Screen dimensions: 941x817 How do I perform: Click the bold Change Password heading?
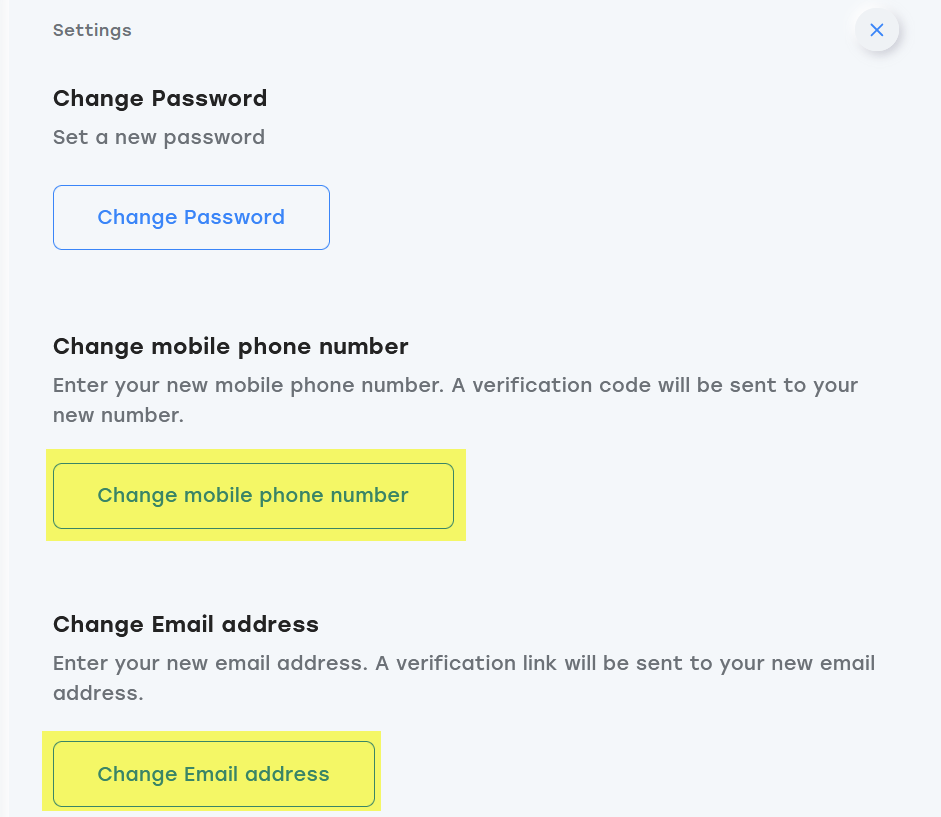point(160,98)
